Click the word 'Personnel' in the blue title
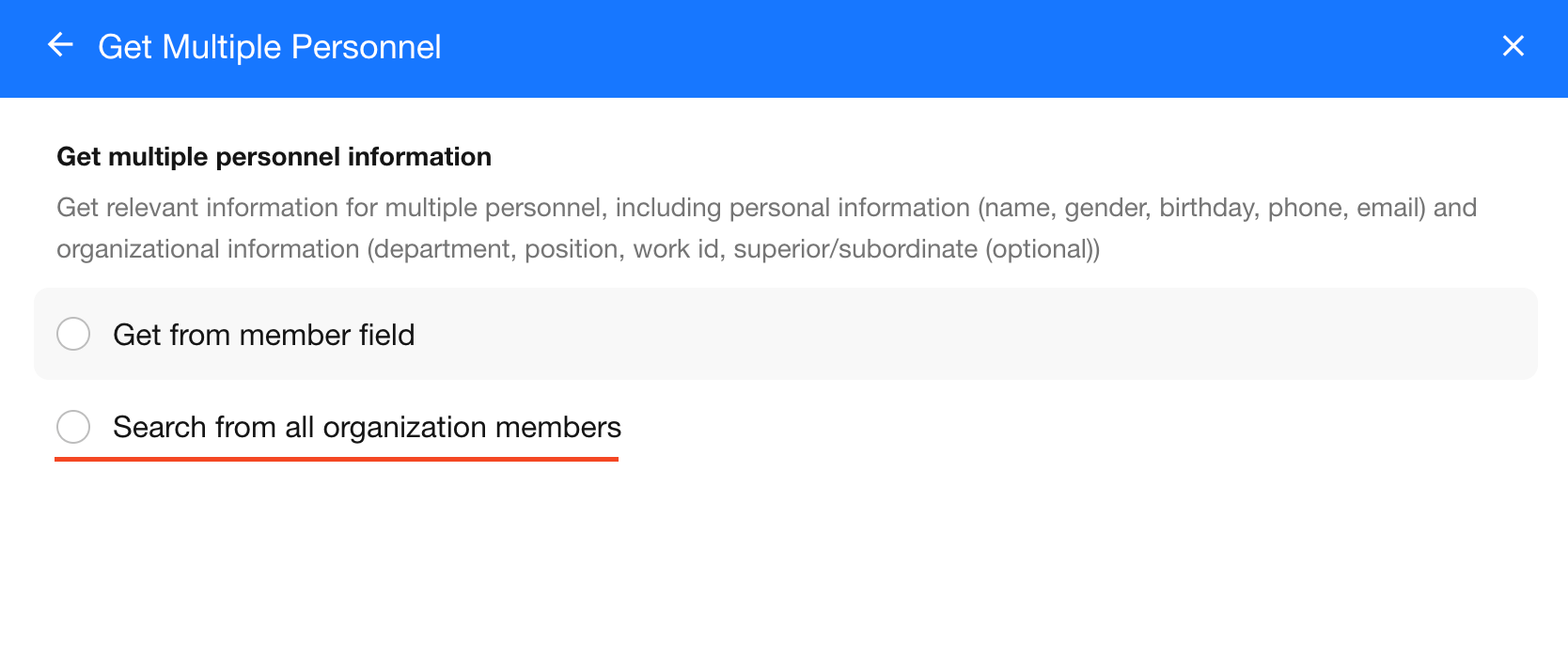This screenshot has width=1568, height=660. pos(366,47)
